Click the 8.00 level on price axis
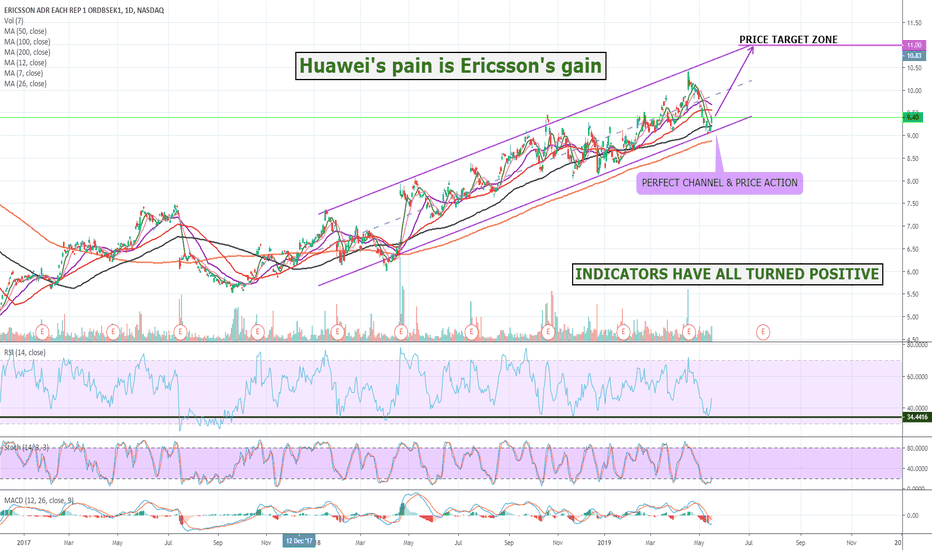This screenshot has height=550, width=932. 914,181
